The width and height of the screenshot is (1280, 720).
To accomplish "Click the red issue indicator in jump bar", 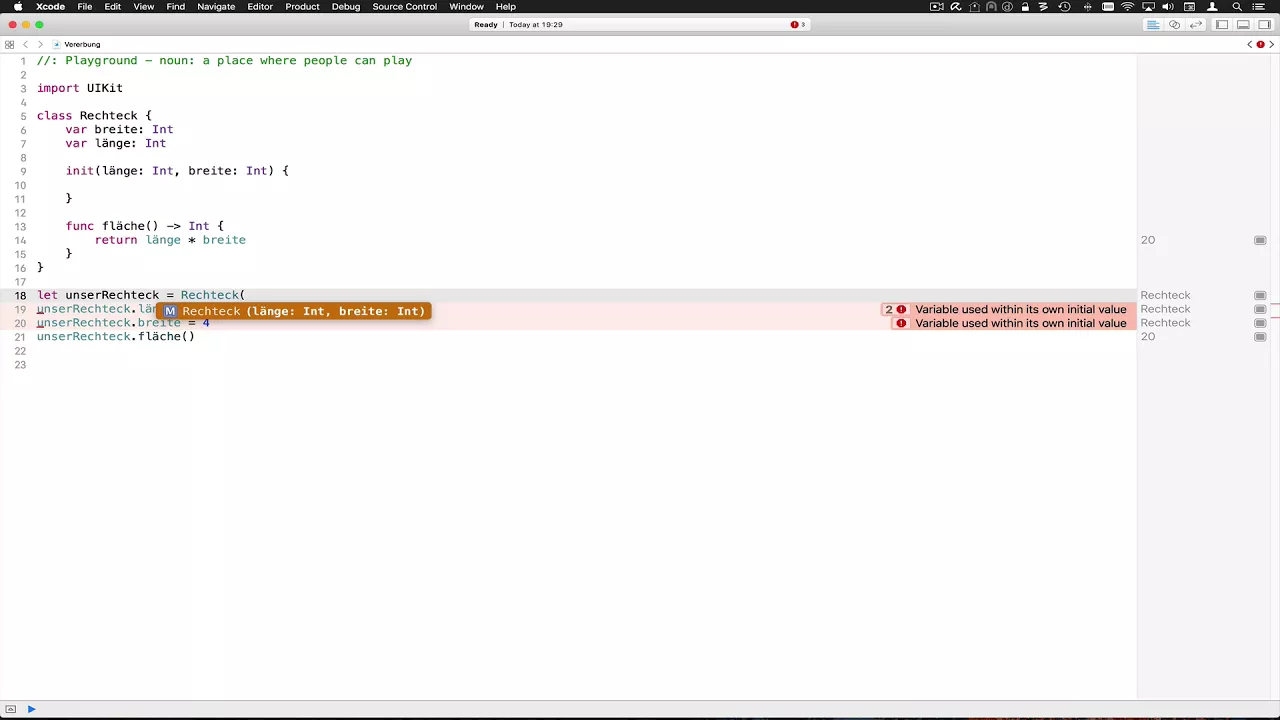I will click(1261, 44).
